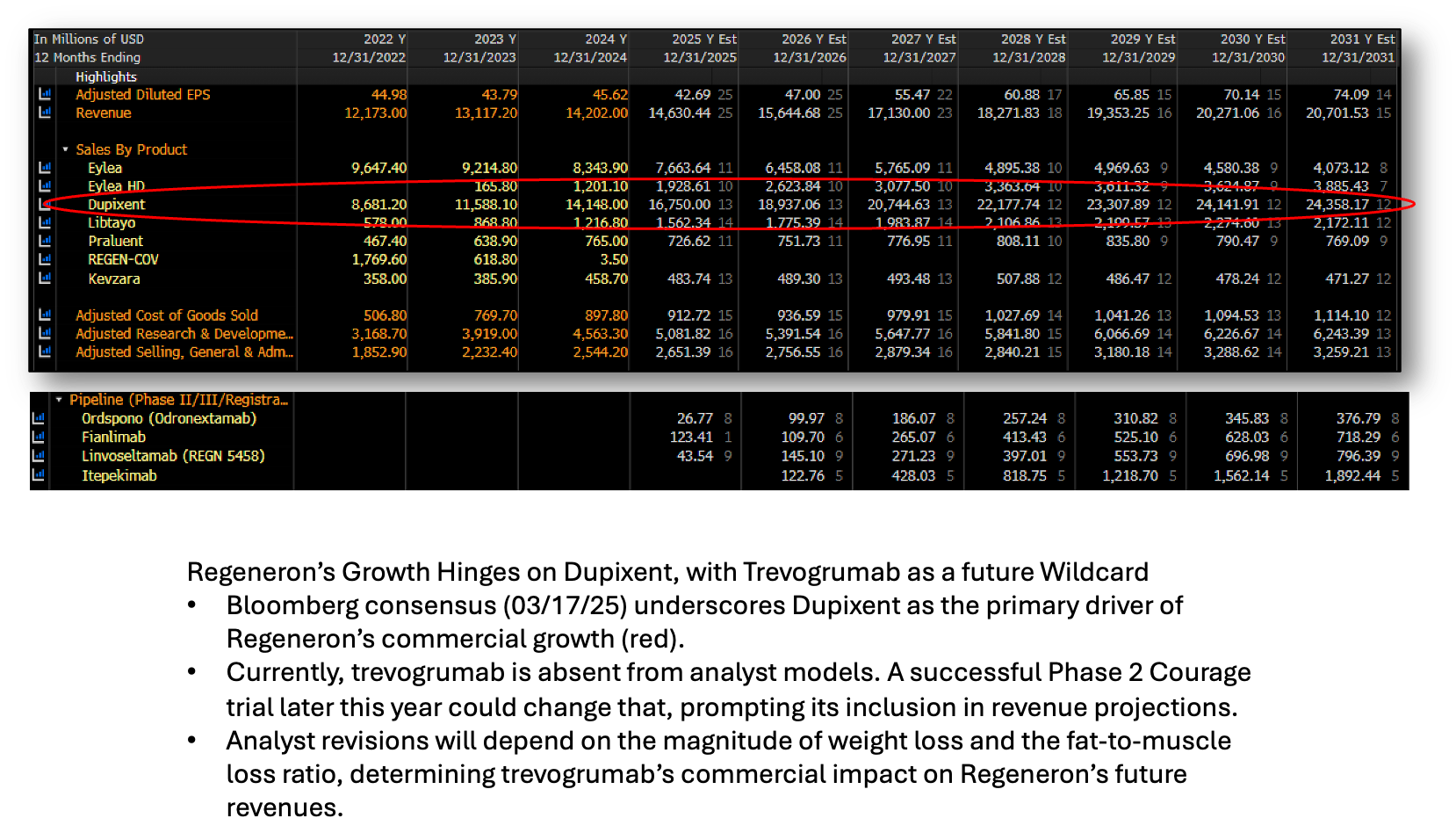The image size is (1456, 840).
Task: Click the Fianlimab row label
Action: tap(114, 437)
